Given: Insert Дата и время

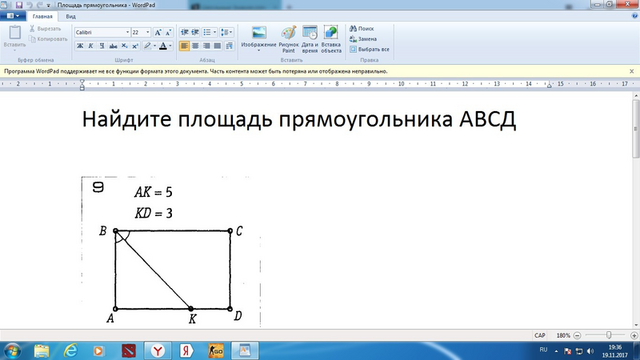Looking at the screenshot, I should 310,39.
